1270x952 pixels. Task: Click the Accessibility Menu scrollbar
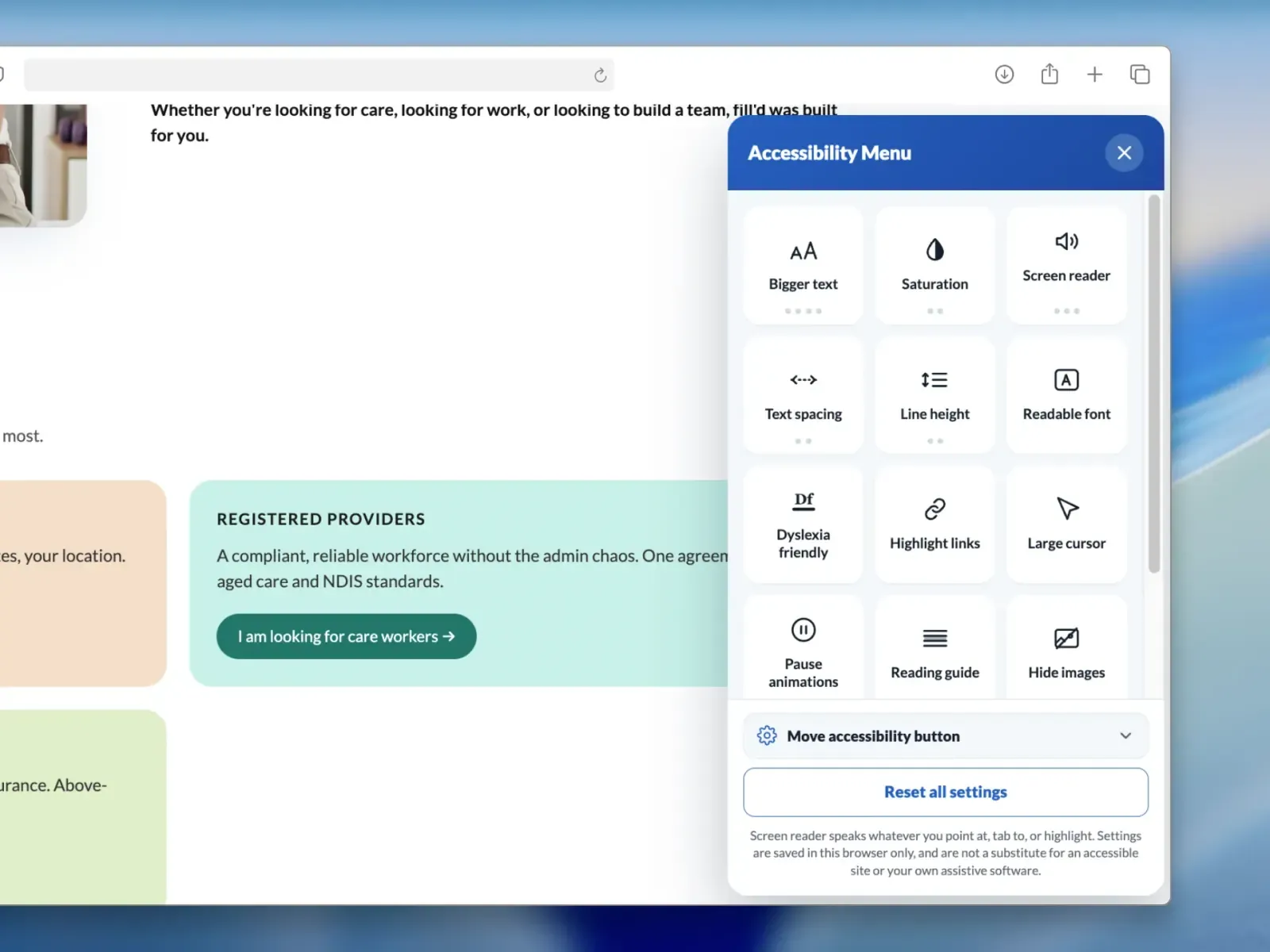pos(1154,384)
